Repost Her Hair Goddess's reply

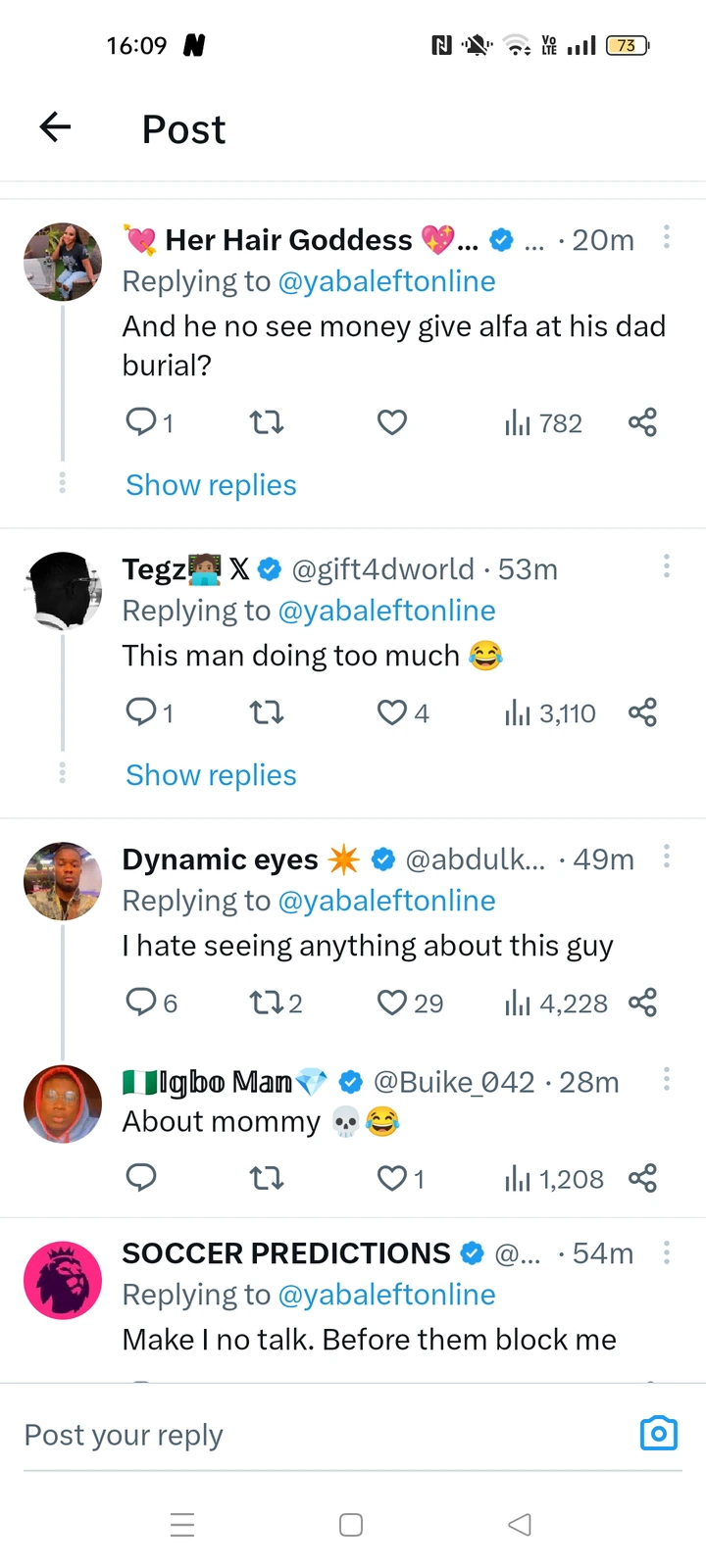266,422
